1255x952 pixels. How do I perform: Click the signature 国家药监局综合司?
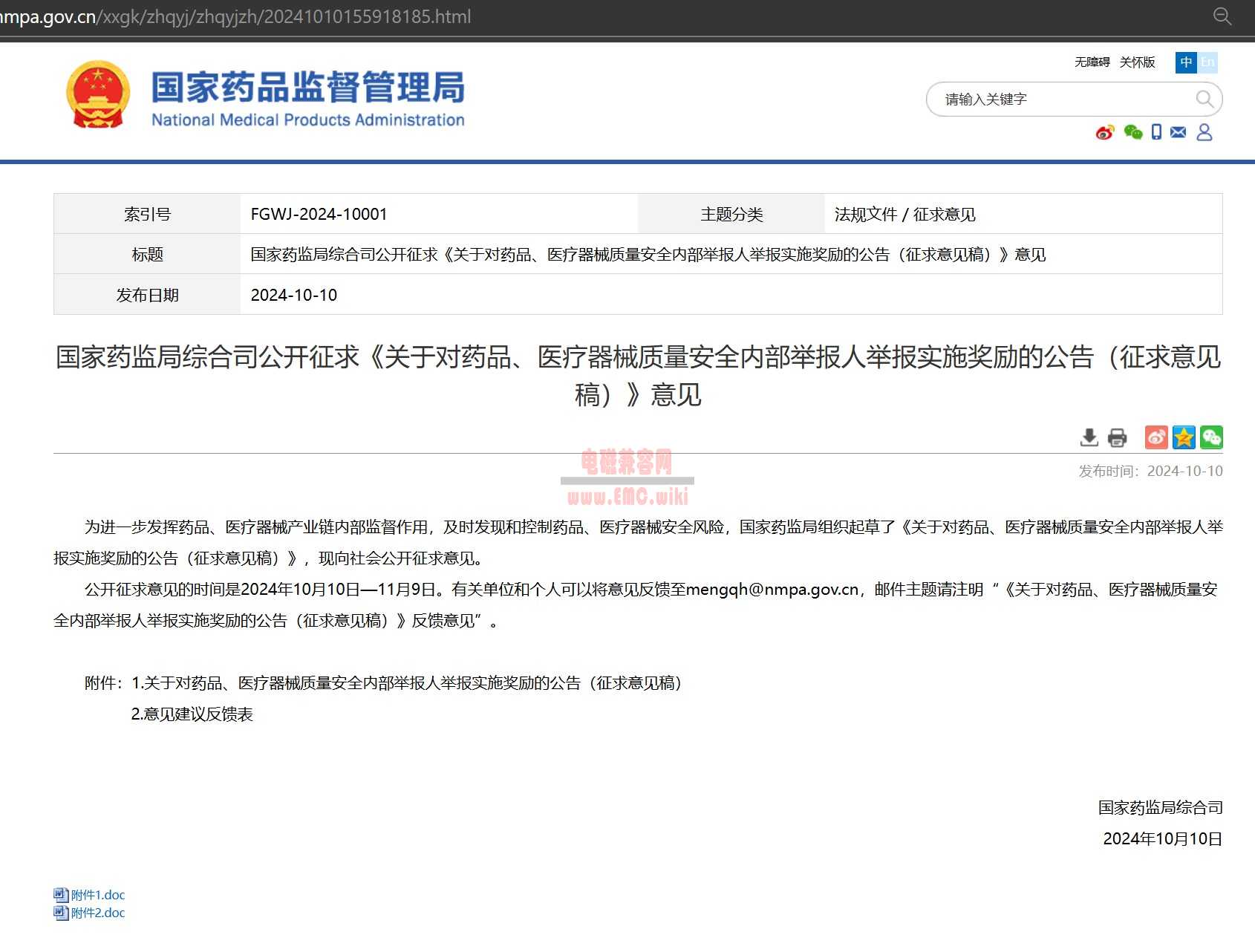coord(1160,808)
